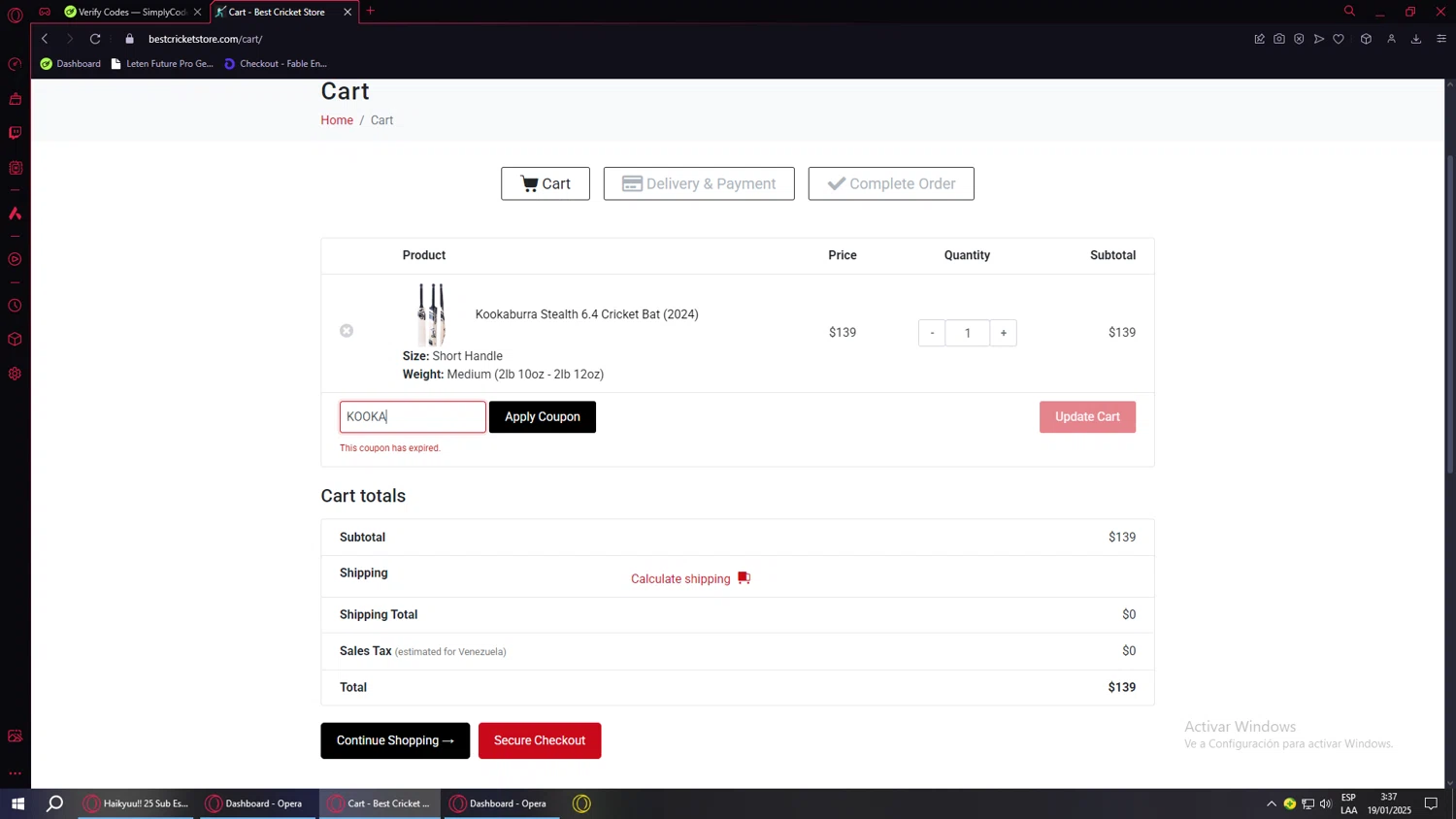The height and width of the screenshot is (819, 1456).
Task: Click the shipping truck icon
Action: pos(745,578)
